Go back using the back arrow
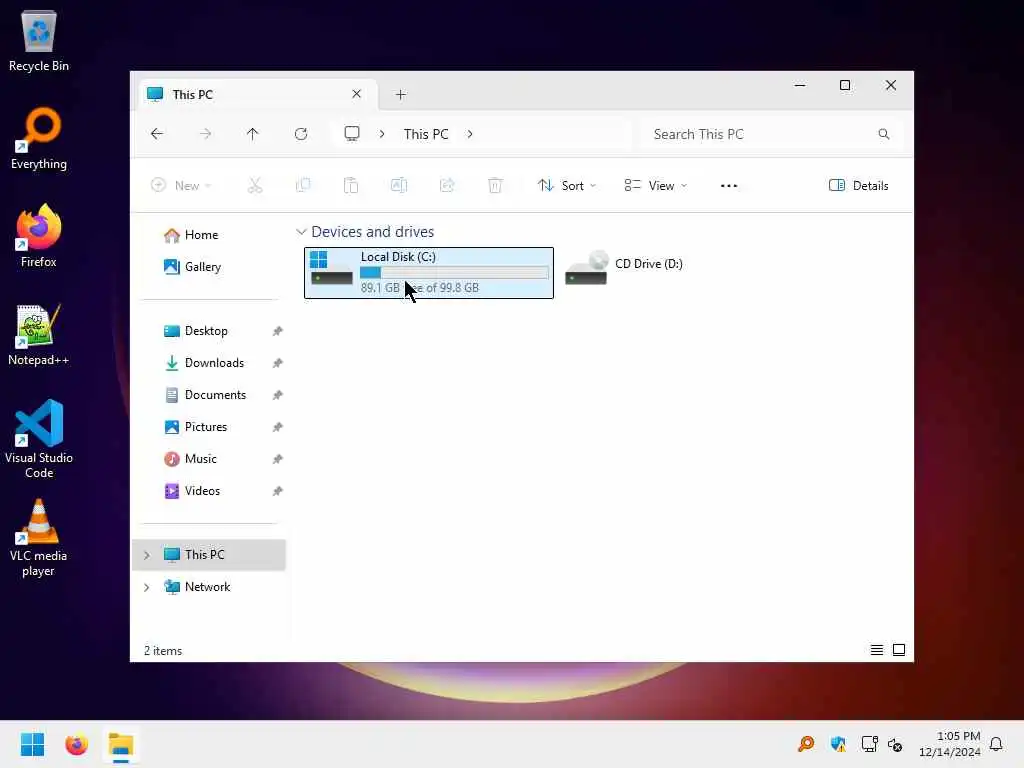The width and height of the screenshot is (1024, 768). [x=157, y=134]
